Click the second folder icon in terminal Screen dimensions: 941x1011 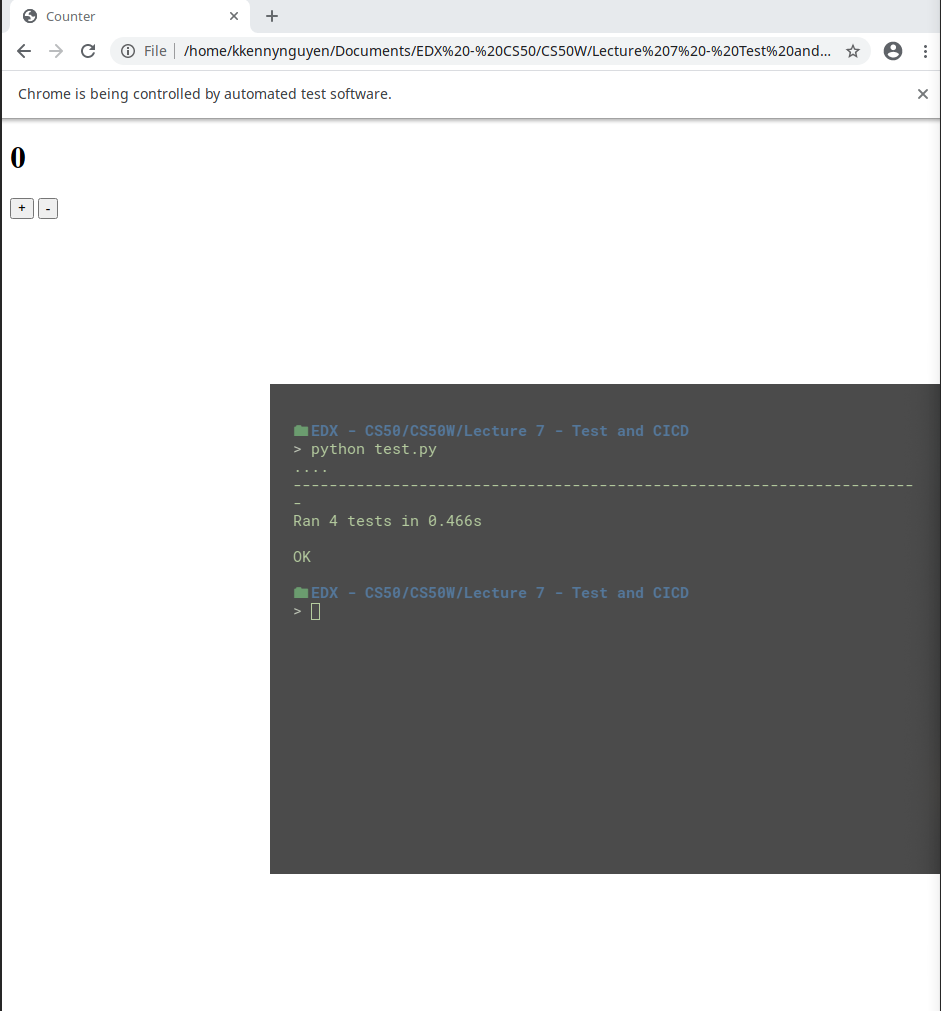click(x=301, y=593)
